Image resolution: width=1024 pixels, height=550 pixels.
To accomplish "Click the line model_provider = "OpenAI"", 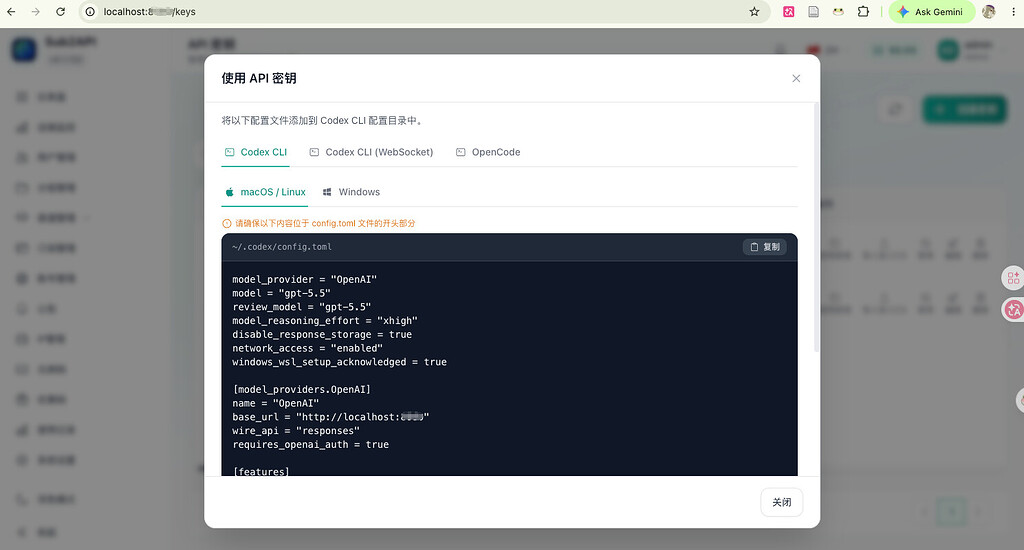I will 304,280.
